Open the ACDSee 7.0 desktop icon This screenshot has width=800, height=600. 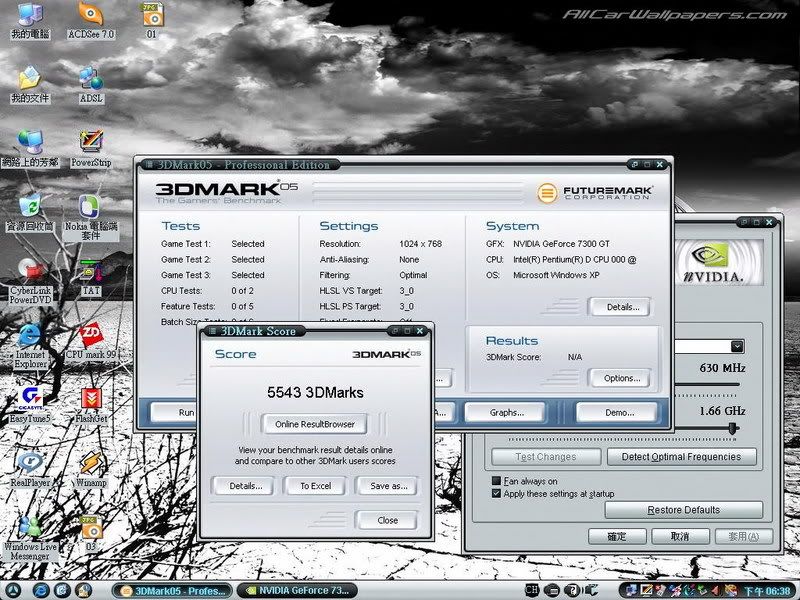click(x=90, y=14)
